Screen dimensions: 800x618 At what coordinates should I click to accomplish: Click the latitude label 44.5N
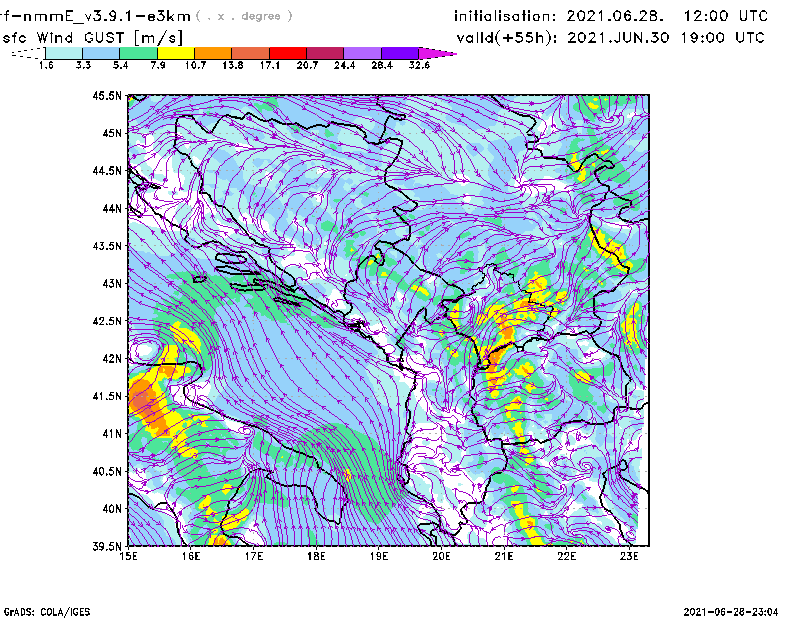point(107,170)
